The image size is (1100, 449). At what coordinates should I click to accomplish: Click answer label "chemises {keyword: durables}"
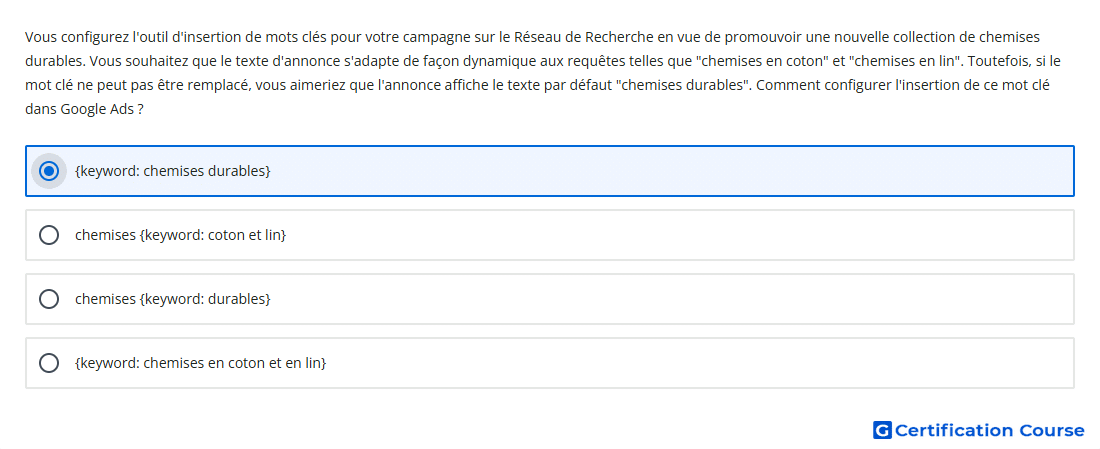click(x=173, y=299)
